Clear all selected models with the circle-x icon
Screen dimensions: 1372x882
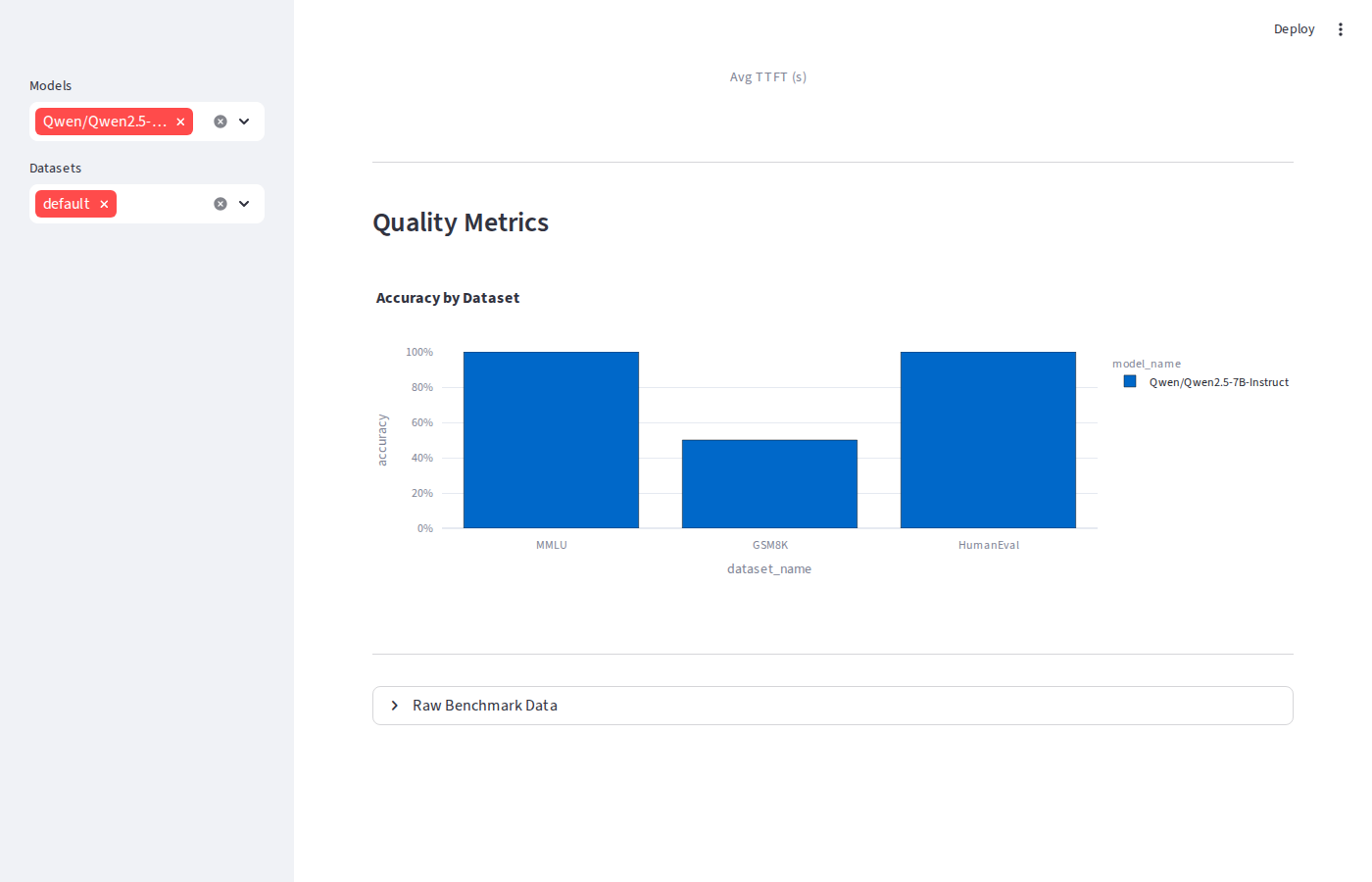pos(220,122)
